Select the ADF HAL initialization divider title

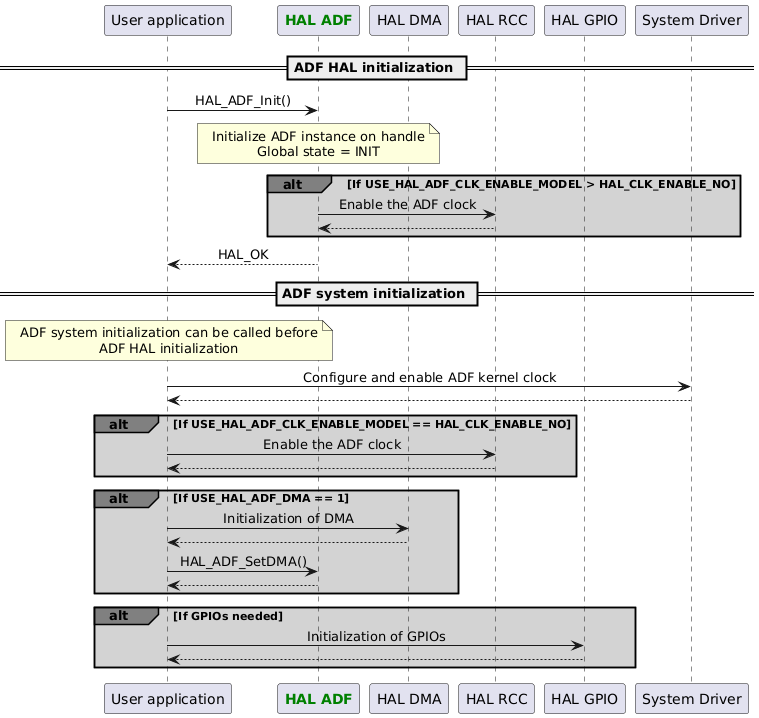coord(377,68)
